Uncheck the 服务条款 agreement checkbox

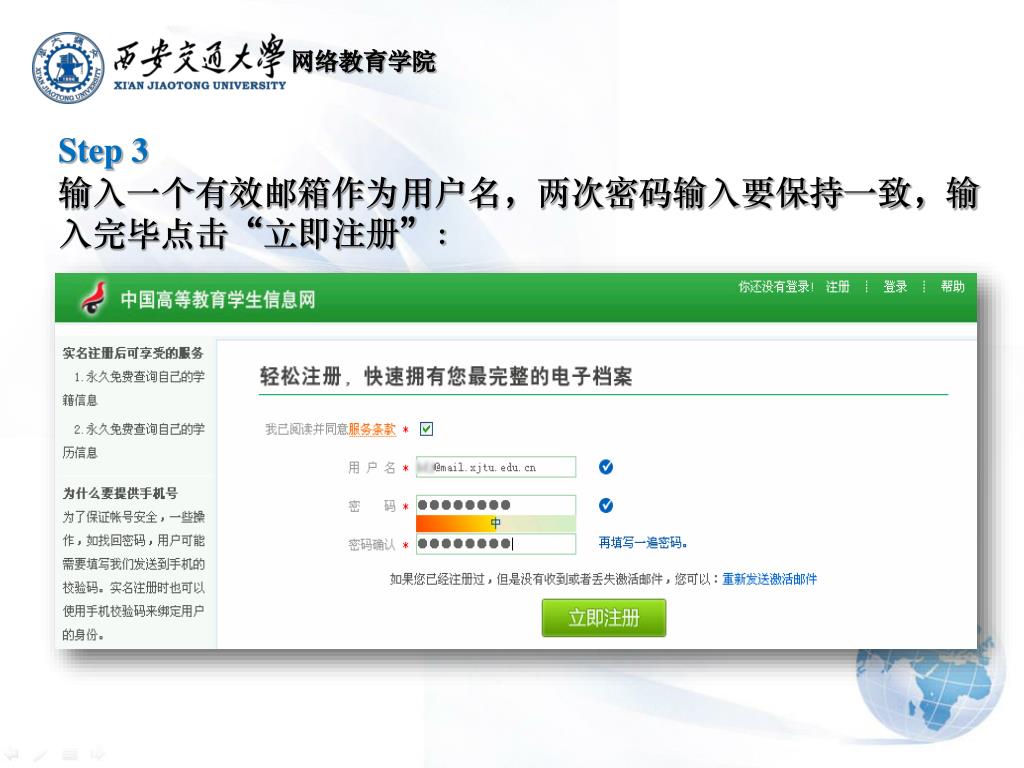(x=426, y=429)
